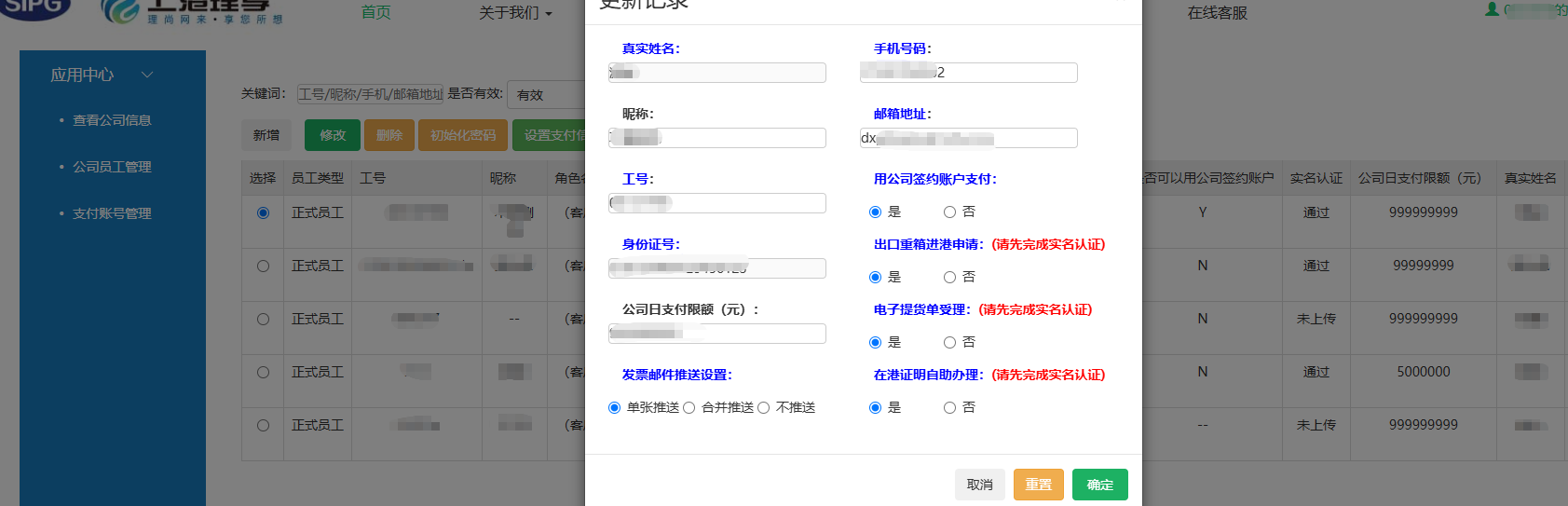1568x506 pixels.
Task: Click the 工号 input field in dialog
Action: (x=717, y=203)
